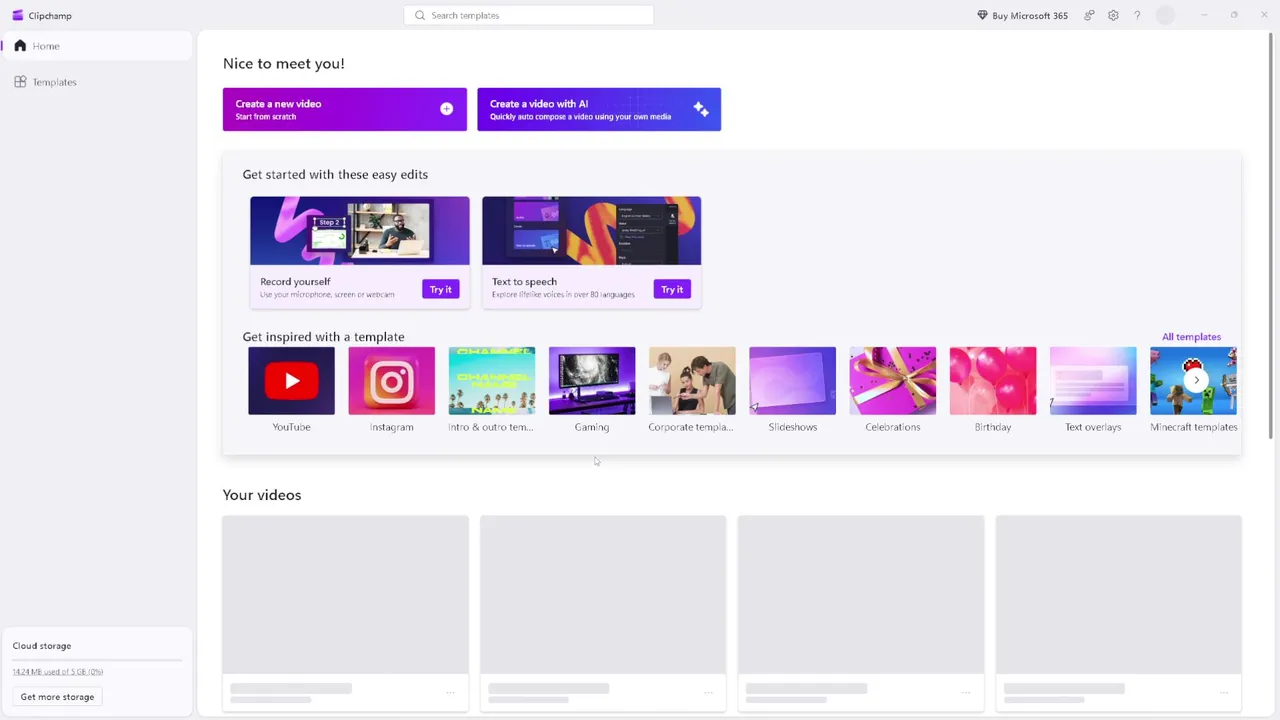Open the Slideshows template category
The height and width of the screenshot is (720, 1280).
[793, 390]
